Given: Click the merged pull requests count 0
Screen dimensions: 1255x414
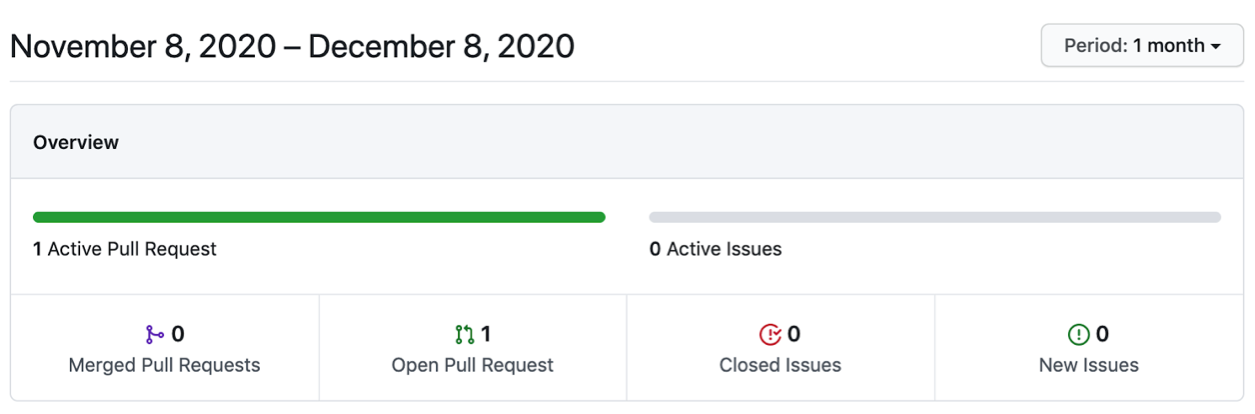Looking at the screenshot, I should point(178,334).
